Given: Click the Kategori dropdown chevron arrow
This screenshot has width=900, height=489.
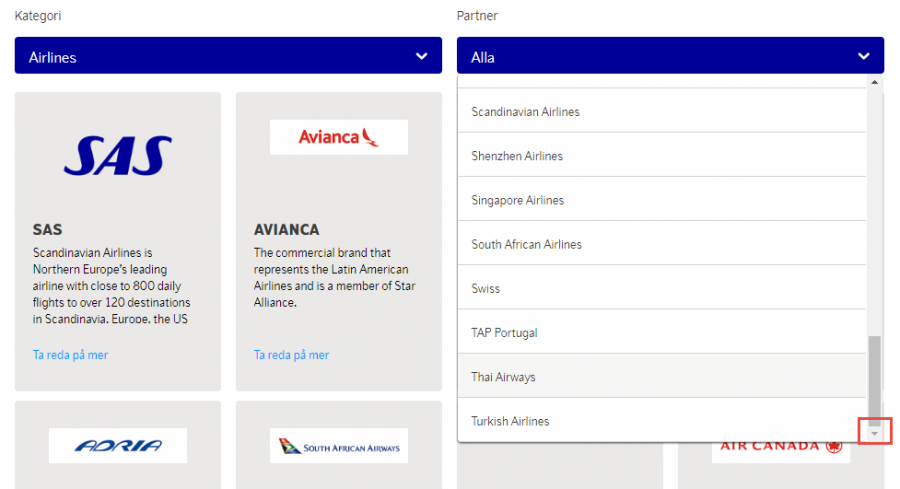Looking at the screenshot, I should coord(421,57).
